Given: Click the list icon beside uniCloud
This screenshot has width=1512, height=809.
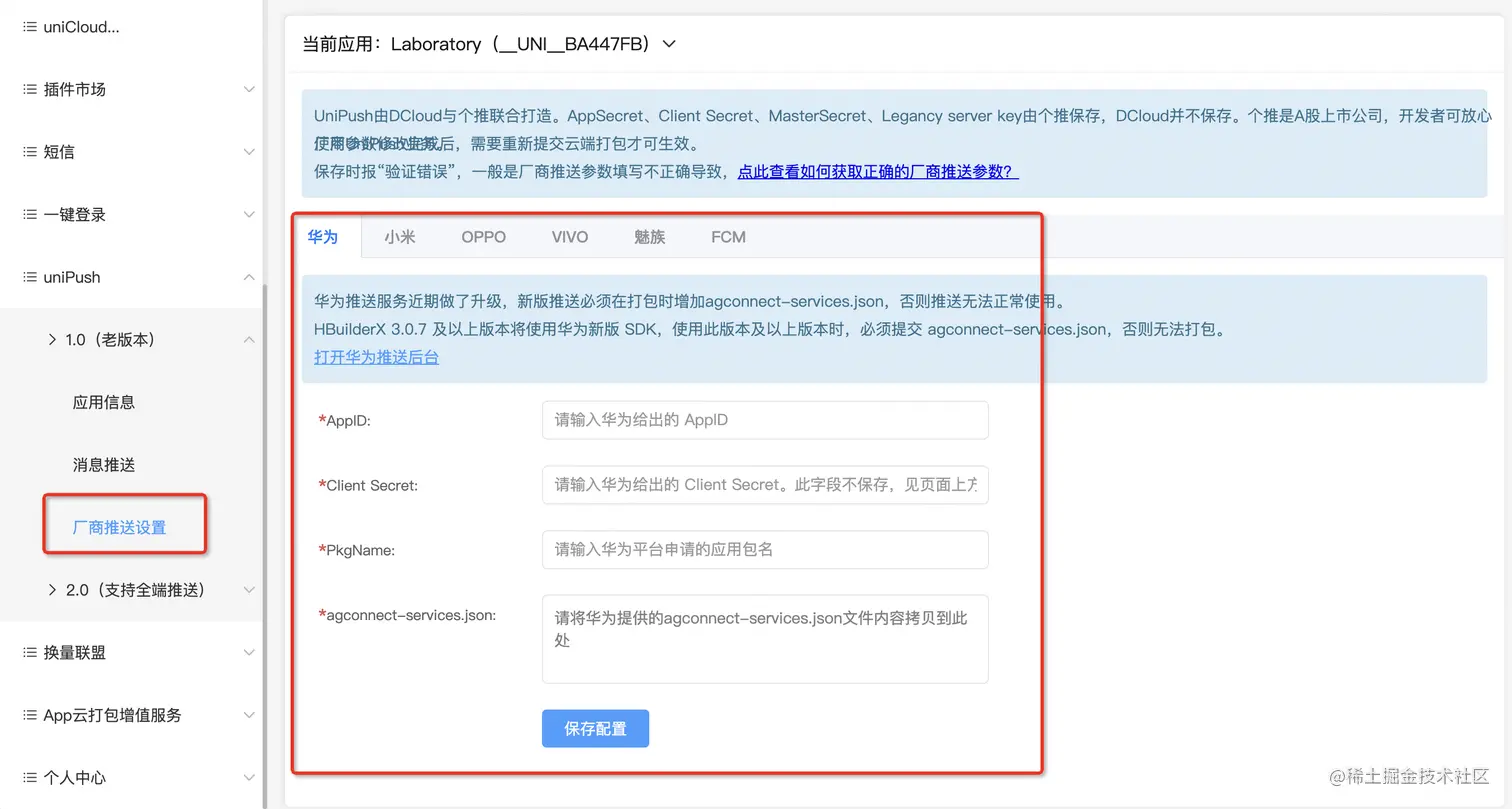Looking at the screenshot, I should coord(30,27).
